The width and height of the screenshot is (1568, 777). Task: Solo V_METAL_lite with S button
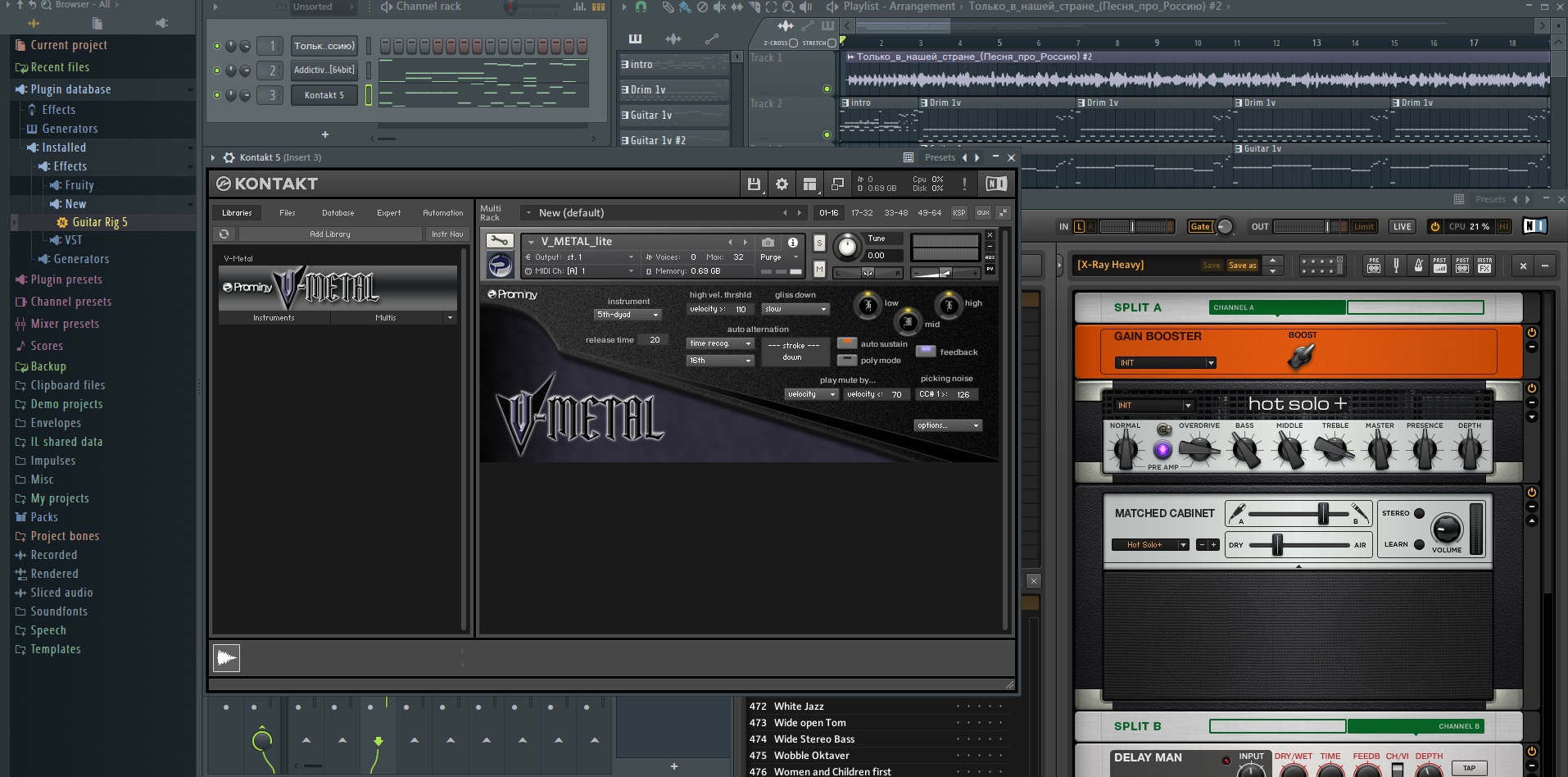819,243
